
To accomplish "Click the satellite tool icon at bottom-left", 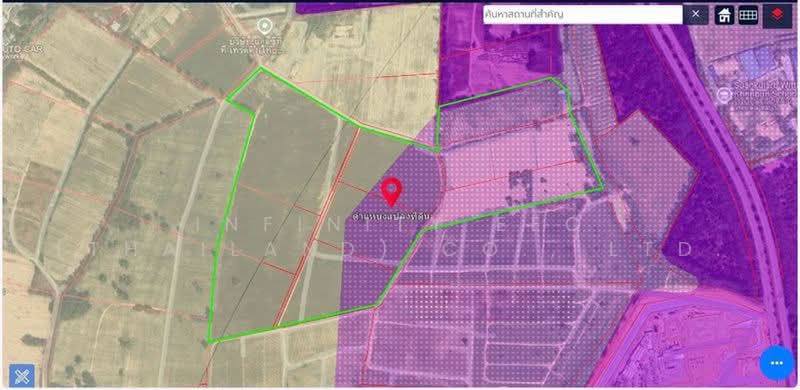I will tap(21, 376).
